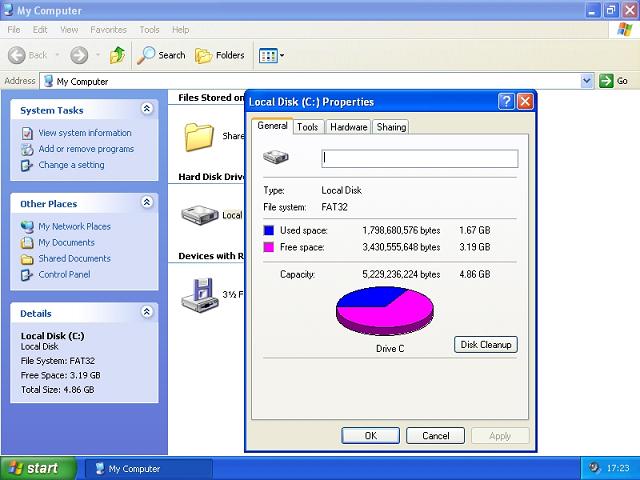Click the Disk Cleanup button
Screen dimensions: 640x480
[486, 344]
